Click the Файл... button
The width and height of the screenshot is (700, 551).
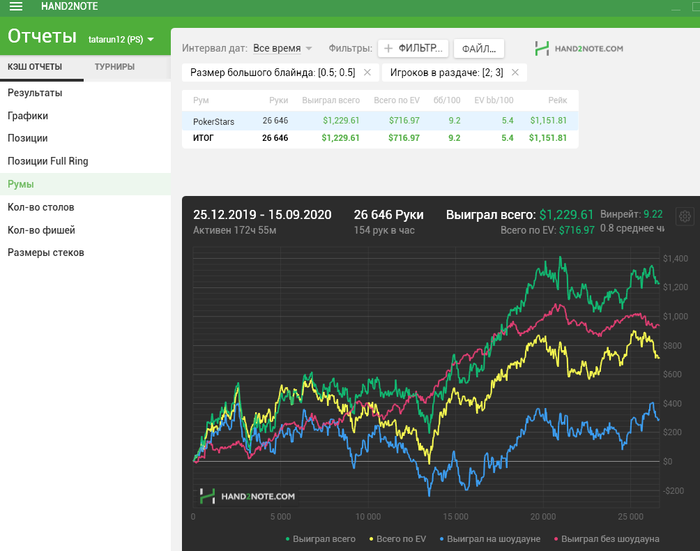coord(479,49)
